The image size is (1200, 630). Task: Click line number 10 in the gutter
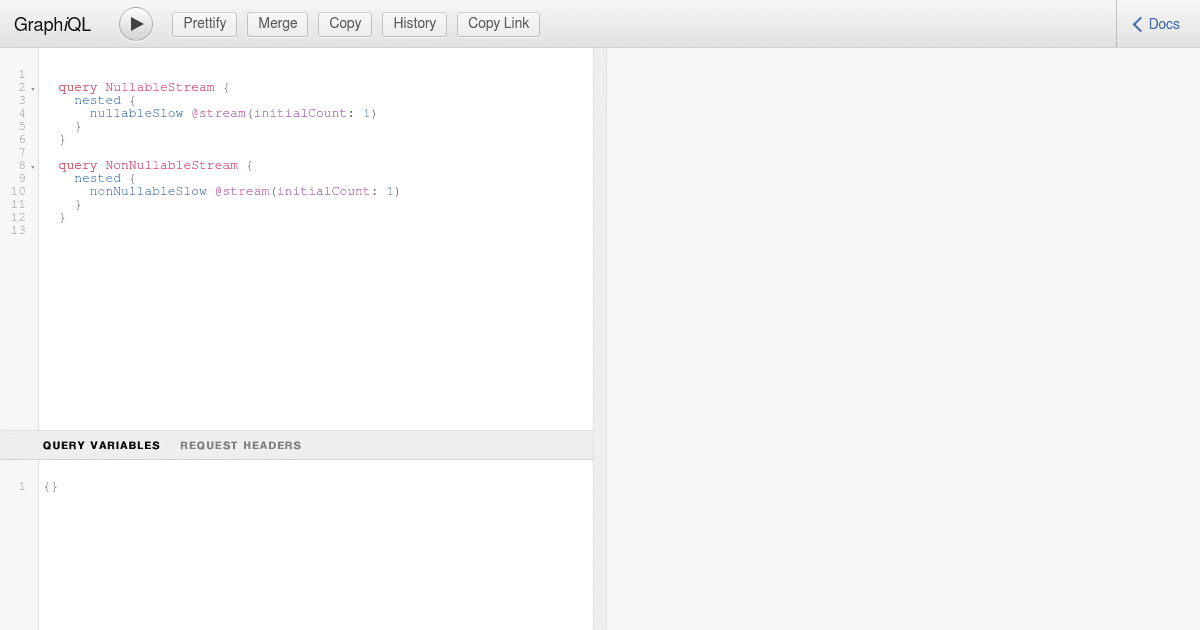(x=18, y=191)
